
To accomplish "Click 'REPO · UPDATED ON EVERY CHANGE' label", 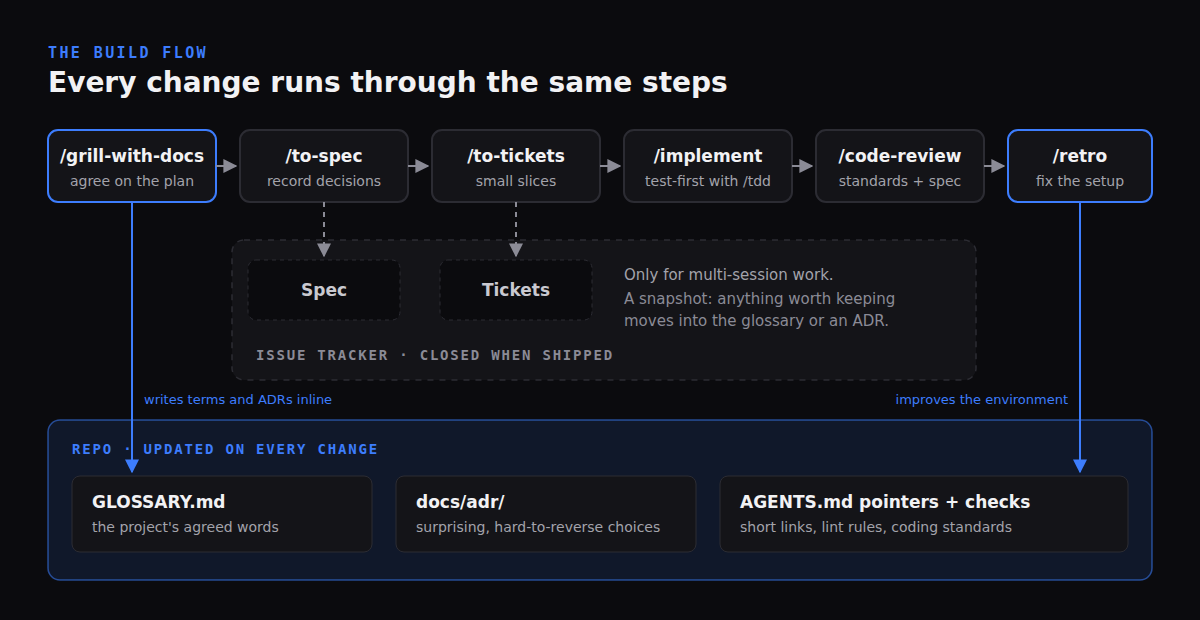I will tap(225, 449).
